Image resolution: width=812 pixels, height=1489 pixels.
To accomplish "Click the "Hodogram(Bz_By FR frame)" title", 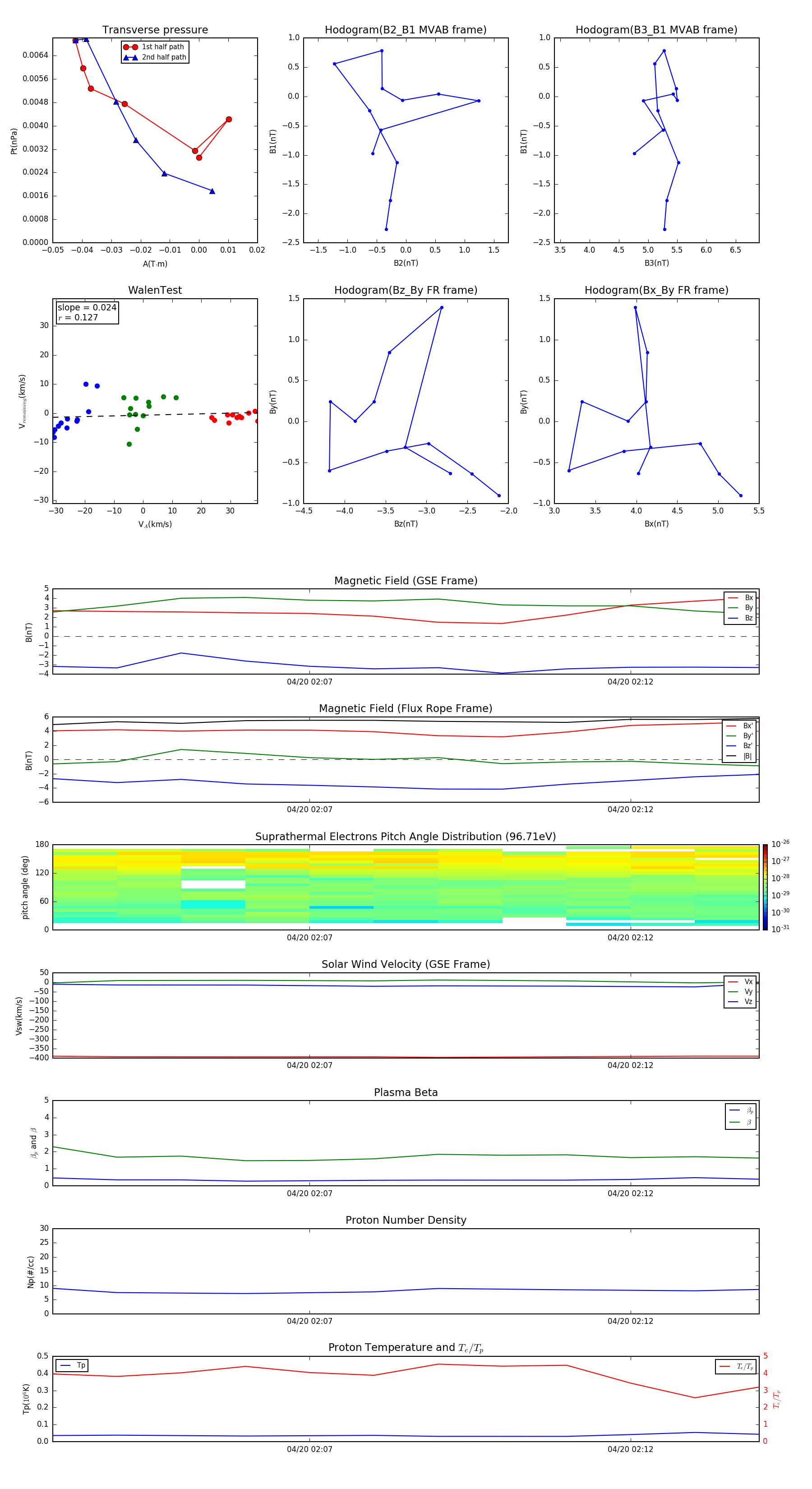I will pyautogui.click(x=406, y=290).
